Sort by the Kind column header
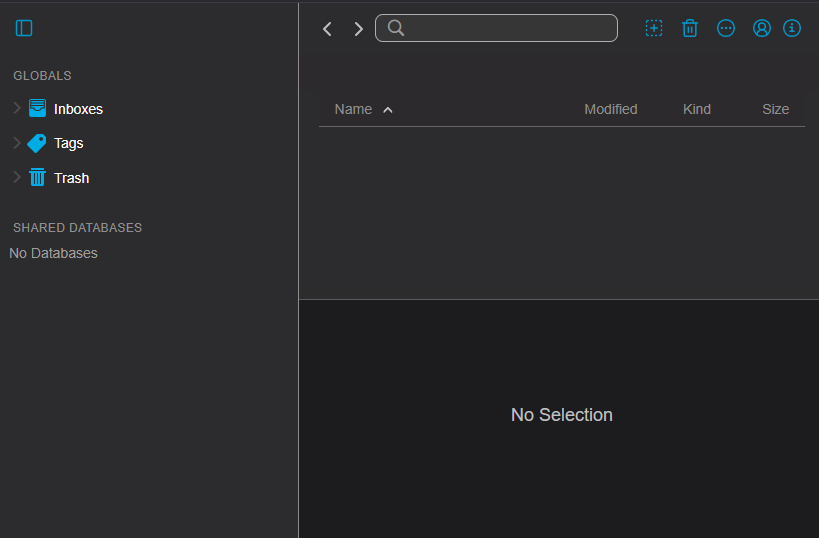This screenshot has height=538, width=819. pos(696,109)
